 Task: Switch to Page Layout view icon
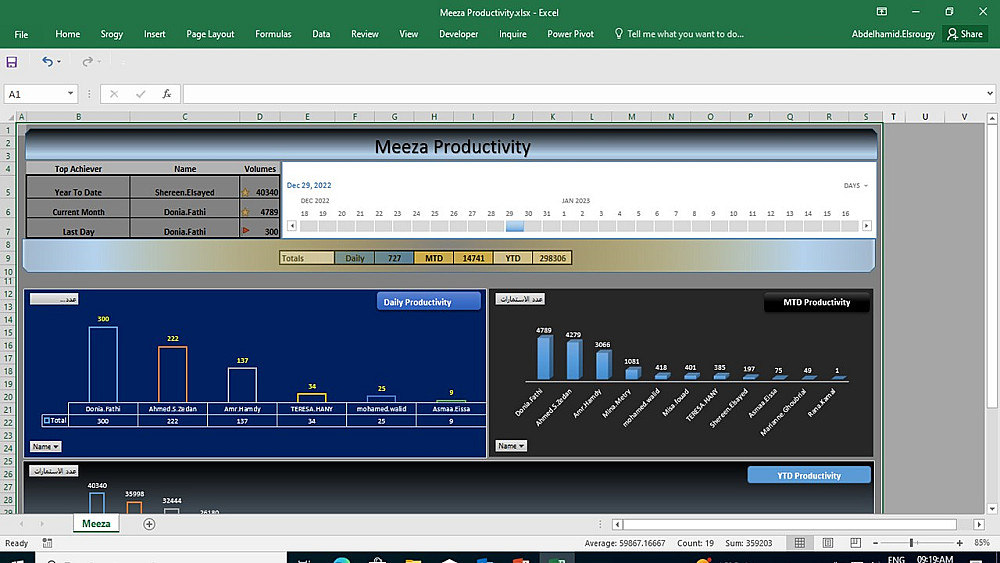coord(828,543)
